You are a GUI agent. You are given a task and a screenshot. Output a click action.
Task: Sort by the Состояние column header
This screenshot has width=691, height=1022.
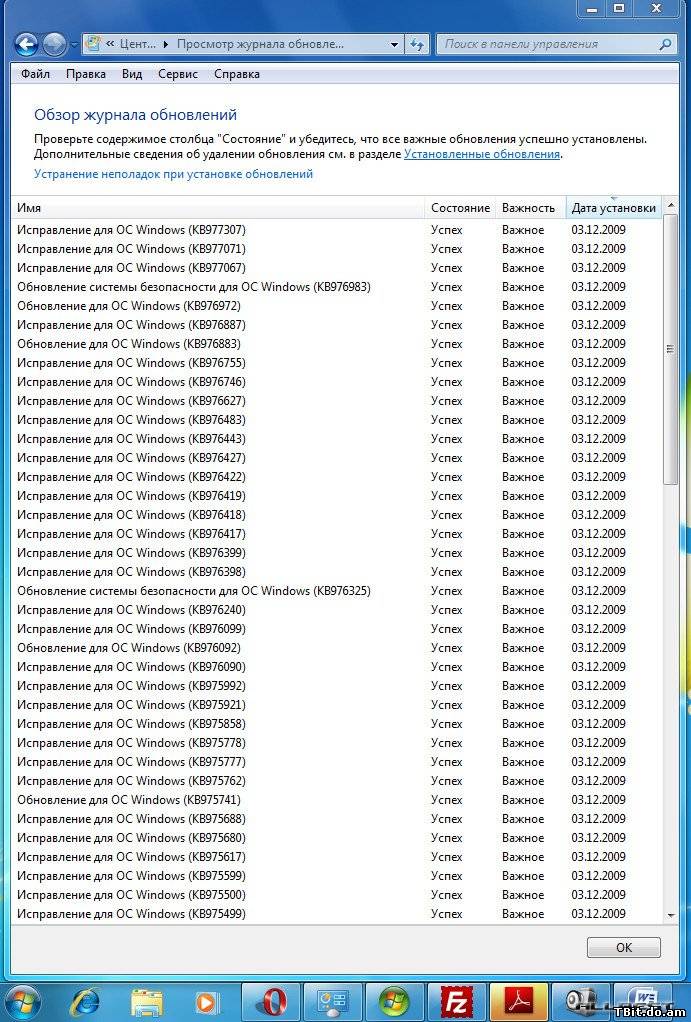coord(460,208)
